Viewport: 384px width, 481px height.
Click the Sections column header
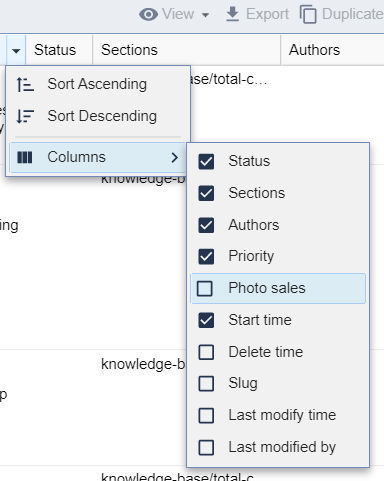tap(187, 50)
